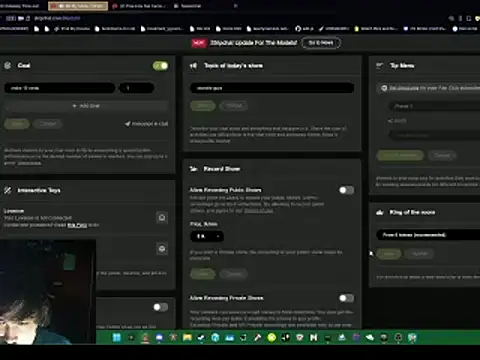480x360 pixels.
Task: Click Announce in chat link
Action: [146, 124]
